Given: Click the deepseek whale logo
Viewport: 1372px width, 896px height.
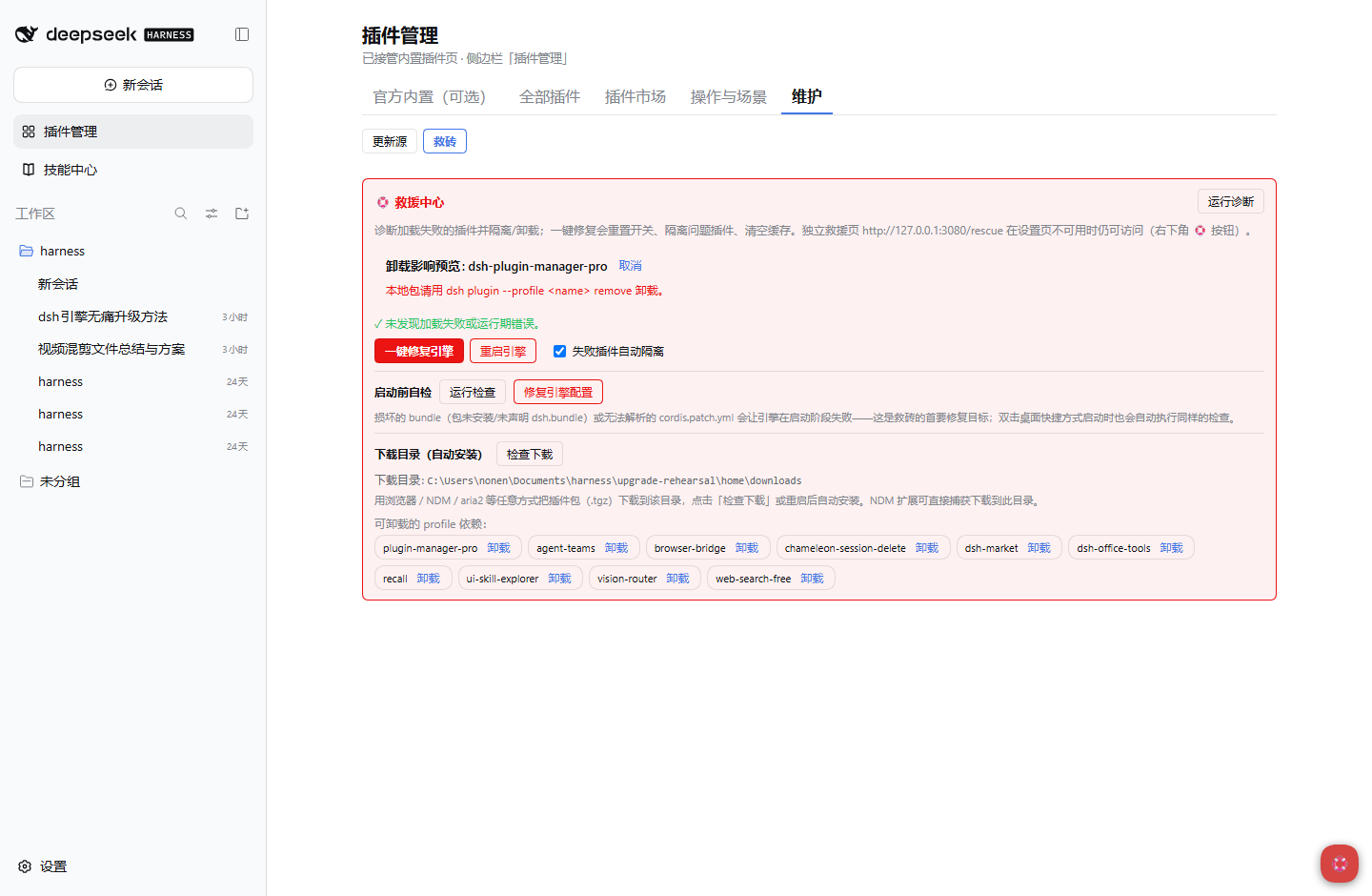Looking at the screenshot, I should coord(27,34).
